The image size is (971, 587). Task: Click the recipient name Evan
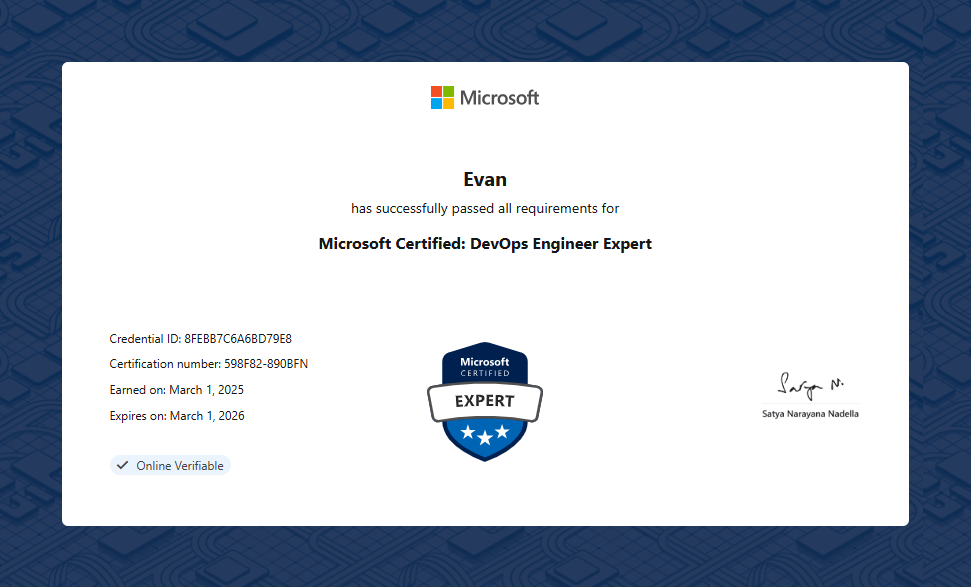pos(485,180)
